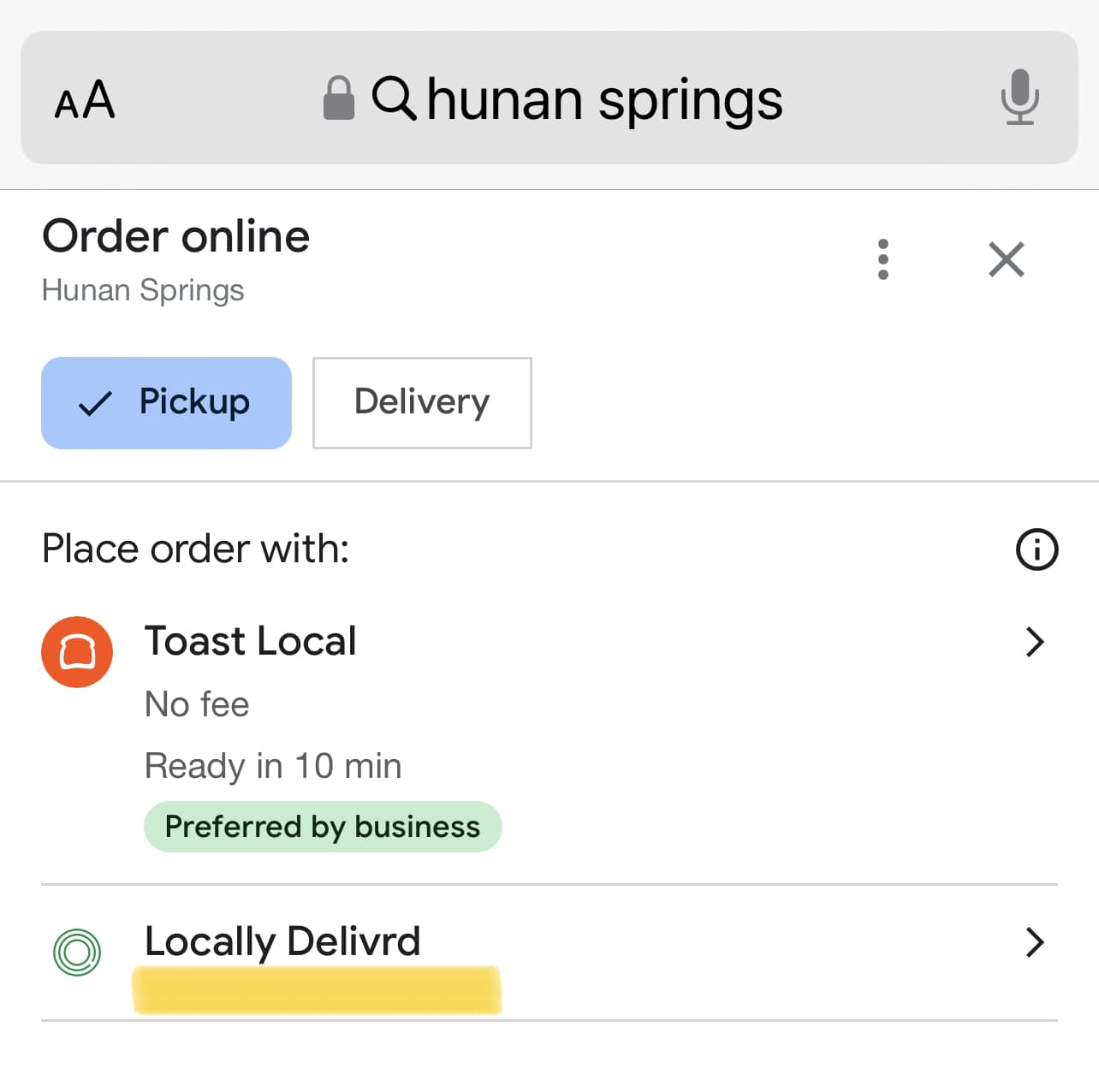Choose Locally Delivrd ordering provider
Screen dimensions: 1099x1092
point(549,953)
